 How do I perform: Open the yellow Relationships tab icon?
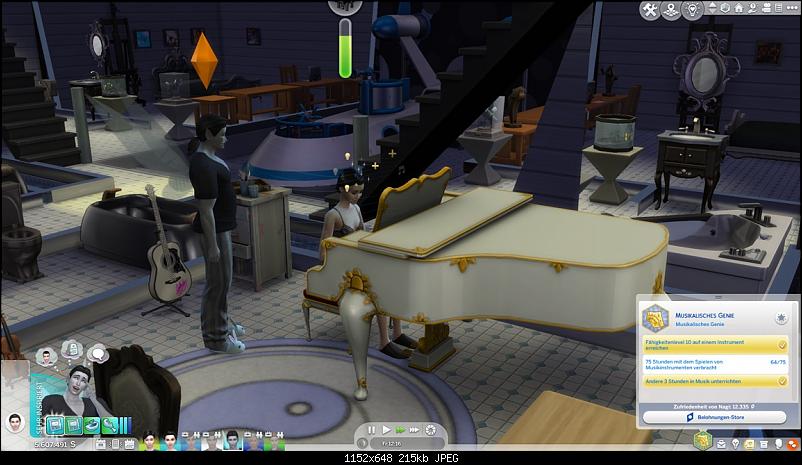750,445
